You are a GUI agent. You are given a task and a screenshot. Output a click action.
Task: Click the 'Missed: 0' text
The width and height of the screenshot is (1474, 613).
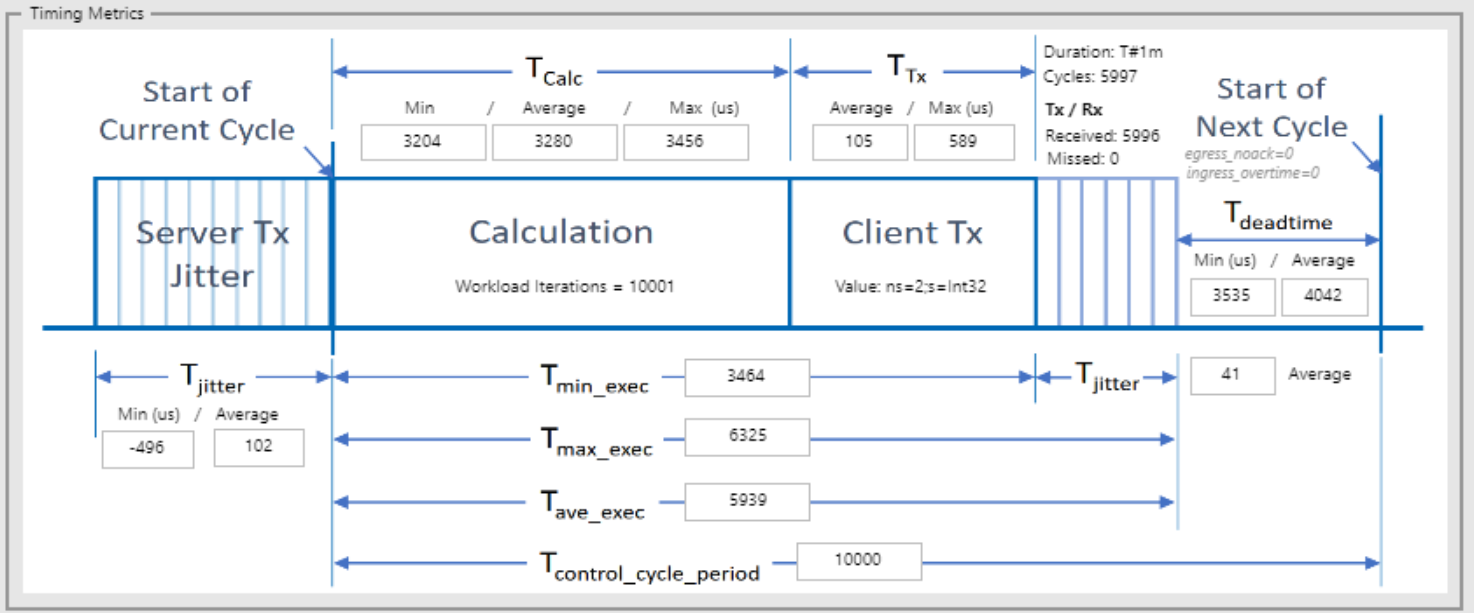pos(1083,159)
